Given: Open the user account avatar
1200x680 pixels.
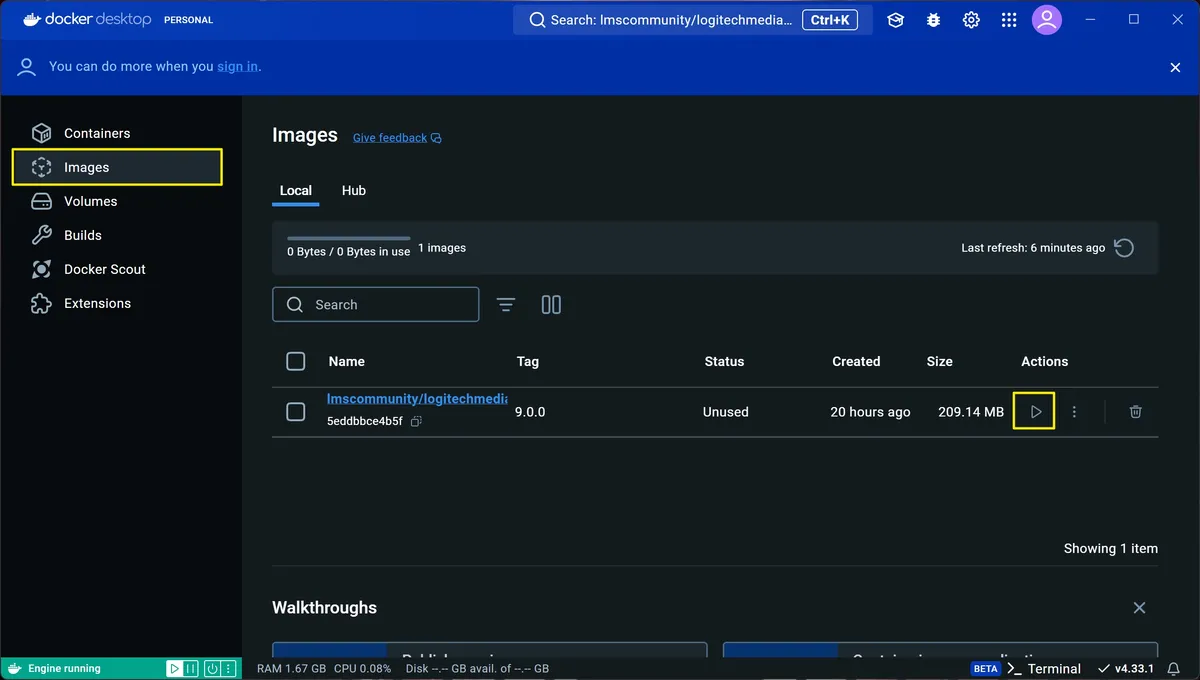Looking at the screenshot, I should (x=1047, y=20).
